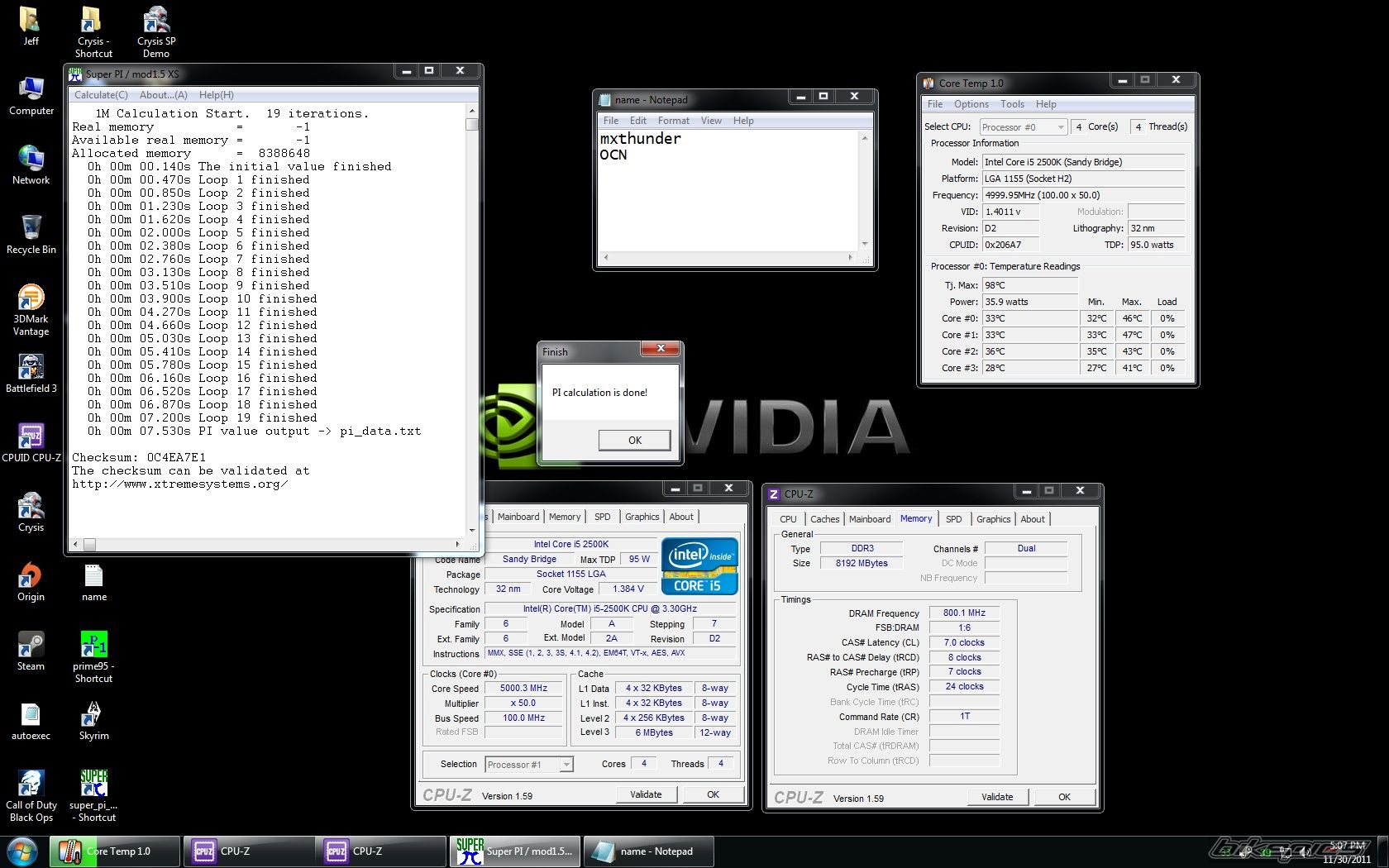Launch Battlefield 3 from the desktop

point(31,373)
